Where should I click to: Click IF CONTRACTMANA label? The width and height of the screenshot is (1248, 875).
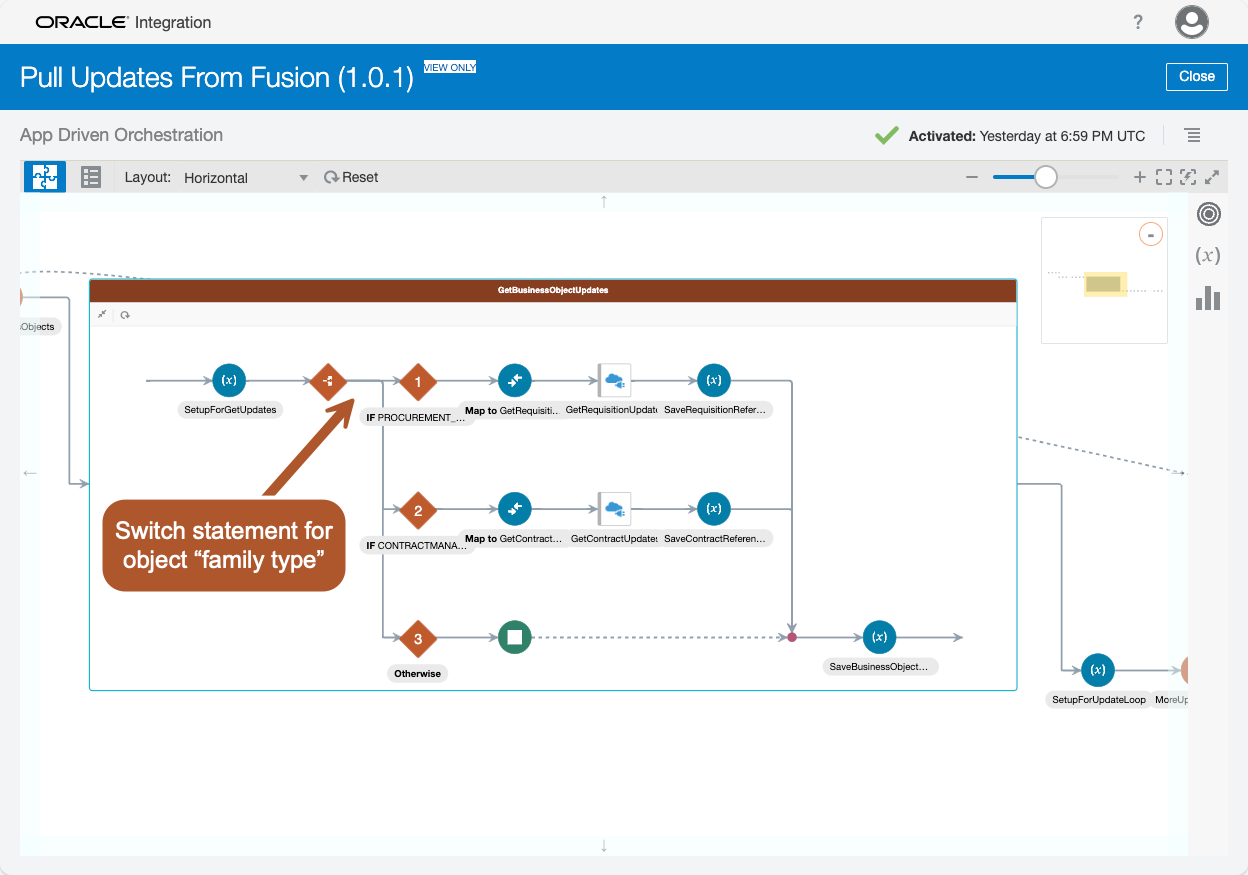(x=417, y=546)
